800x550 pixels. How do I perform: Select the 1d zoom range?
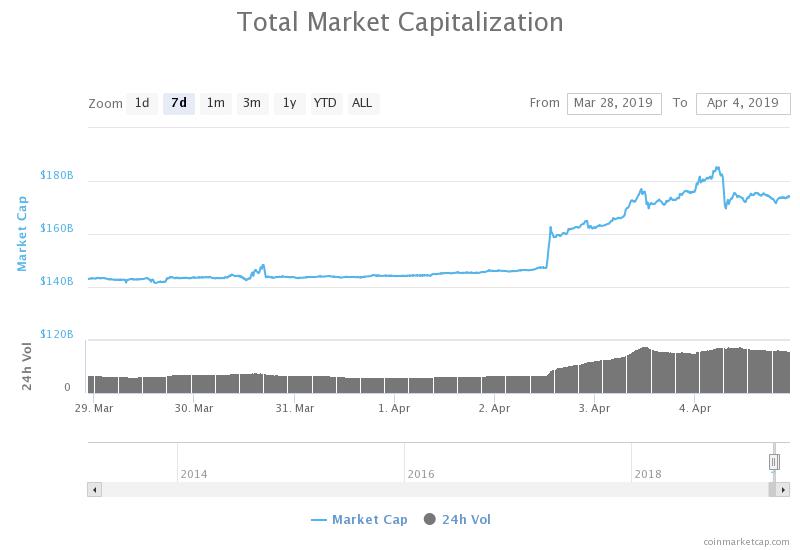pyautogui.click(x=142, y=103)
